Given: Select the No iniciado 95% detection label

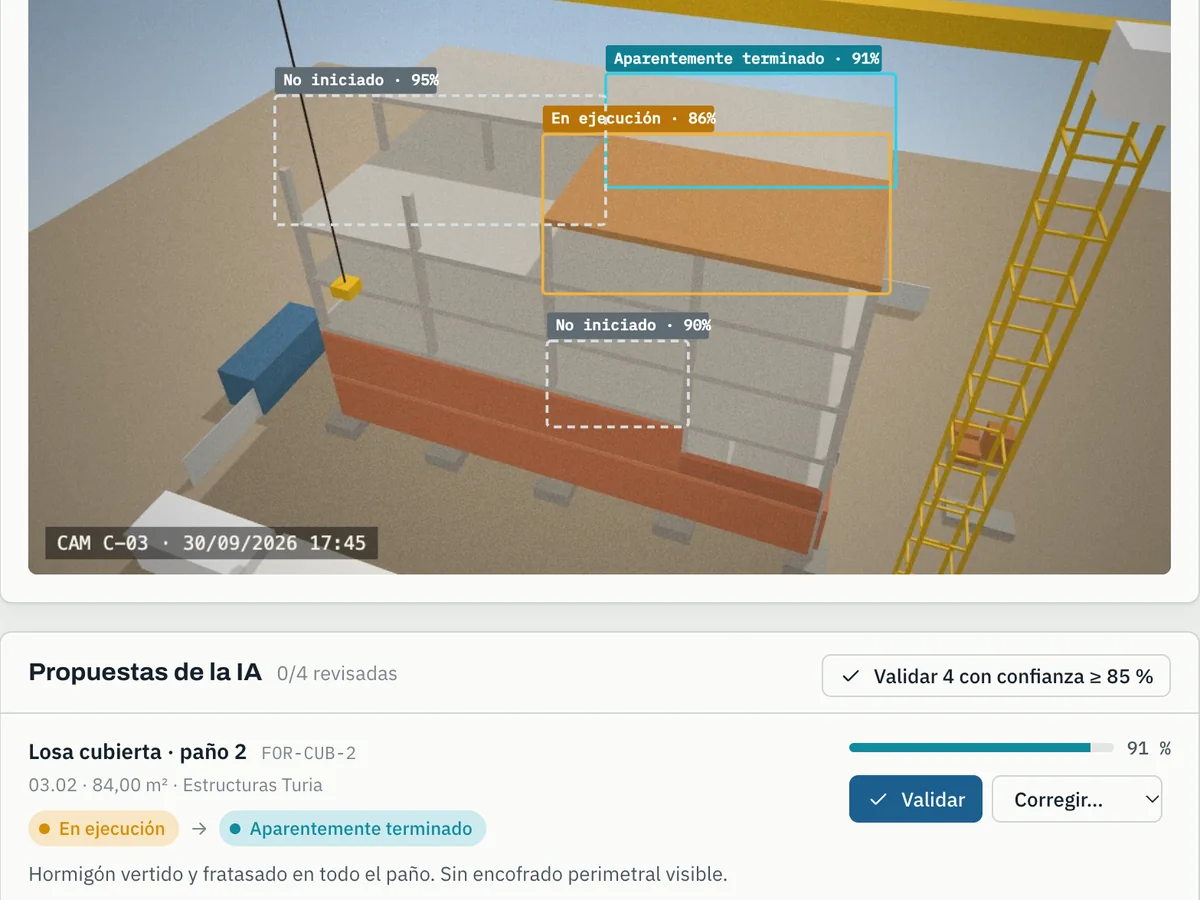Looking at the screenshot, I should pyautogui.click(x=357, y=81).
